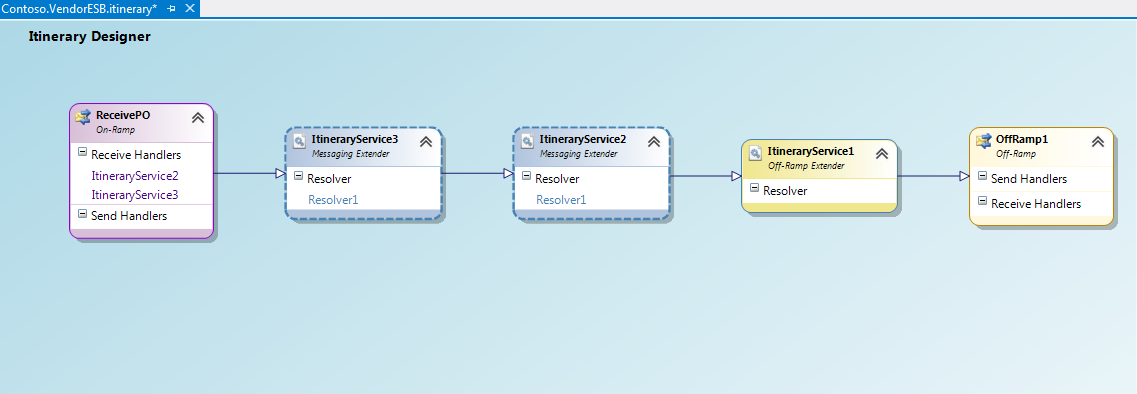
Task: Collapse Resolver section in ItineraryService1
Action: tap(754, 189)
